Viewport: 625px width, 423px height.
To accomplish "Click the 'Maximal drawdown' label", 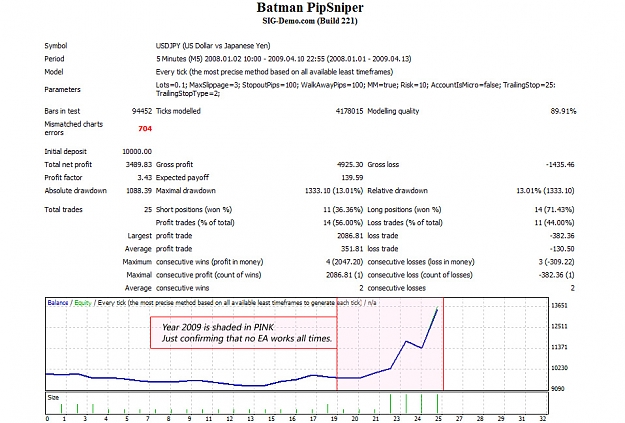I will click(x=186, y=191).
